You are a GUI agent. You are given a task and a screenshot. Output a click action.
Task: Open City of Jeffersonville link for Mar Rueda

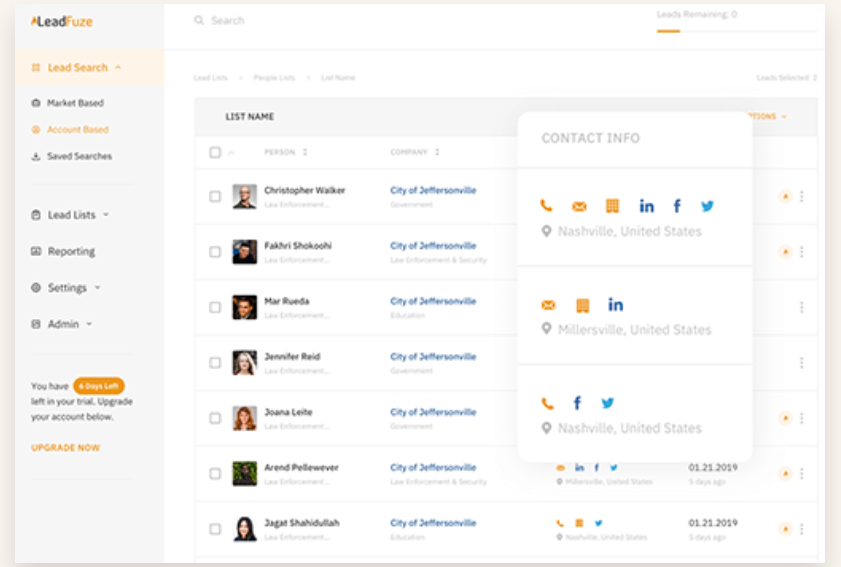(433, 301)
